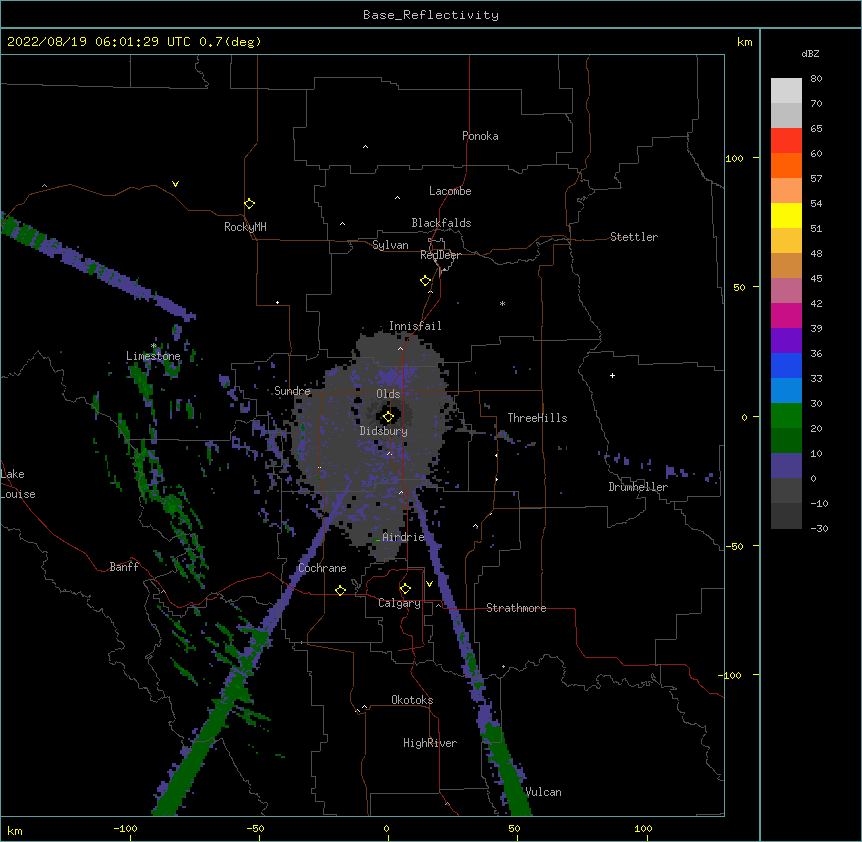The height and width of the screenshot is (842, 862).
Task: Click the yellow diamond marker beside Cochrane
Action: (340, 590)
